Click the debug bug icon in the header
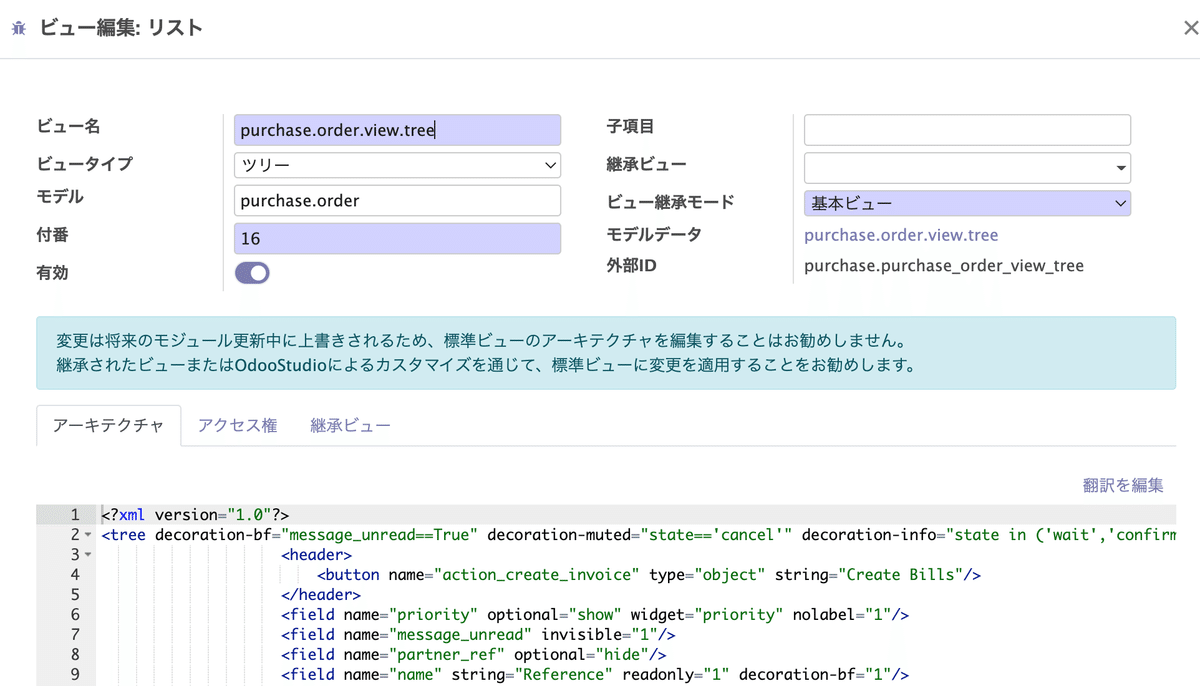Viewport: 1200px width, 686px height. 17,28
